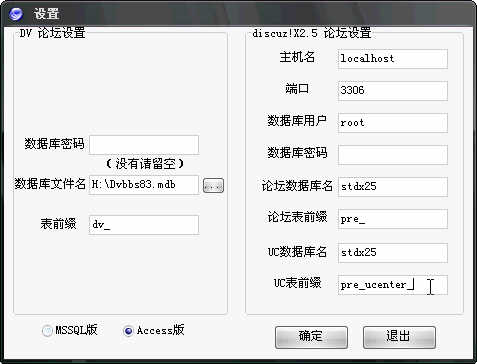477x364 pixels.
Task: Click the settings window app icon
Action: 16,14
